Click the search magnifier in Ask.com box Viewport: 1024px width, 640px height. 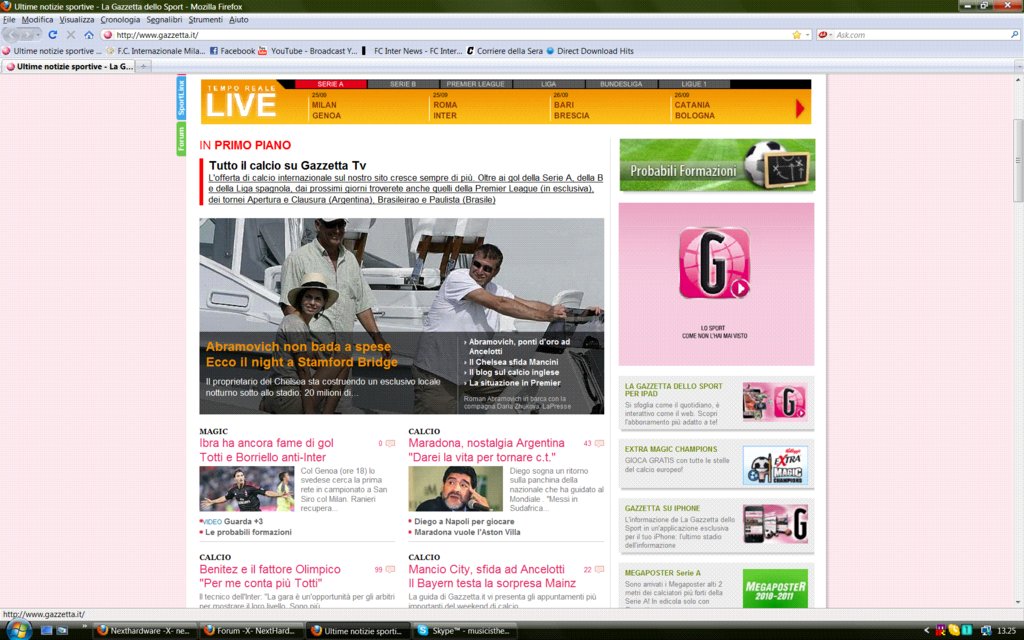(x=1014, y=35)
